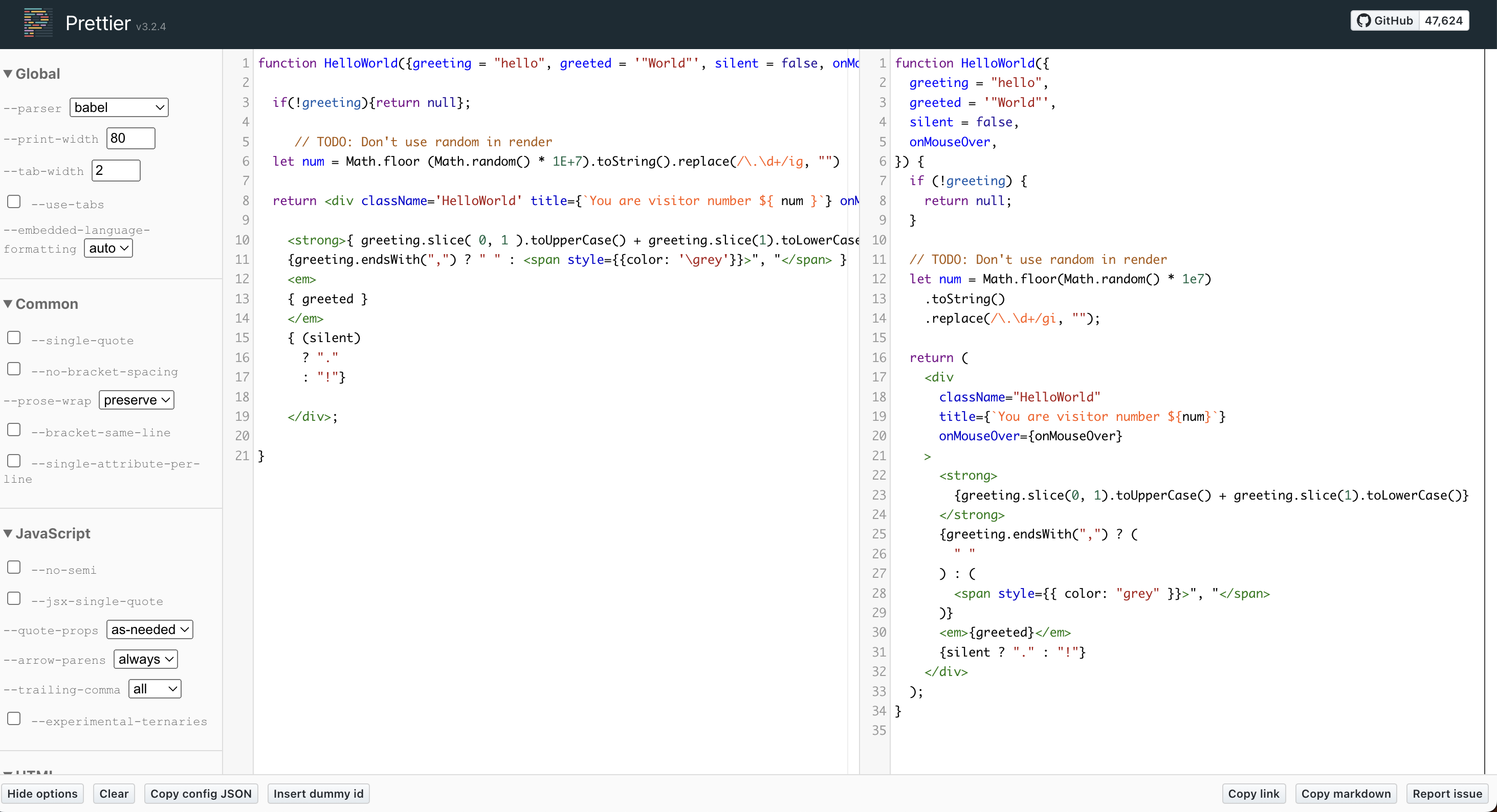Enable the --use-tabs checkbox
Viewport: 1497px width, 812px height.
pos(14,202)
